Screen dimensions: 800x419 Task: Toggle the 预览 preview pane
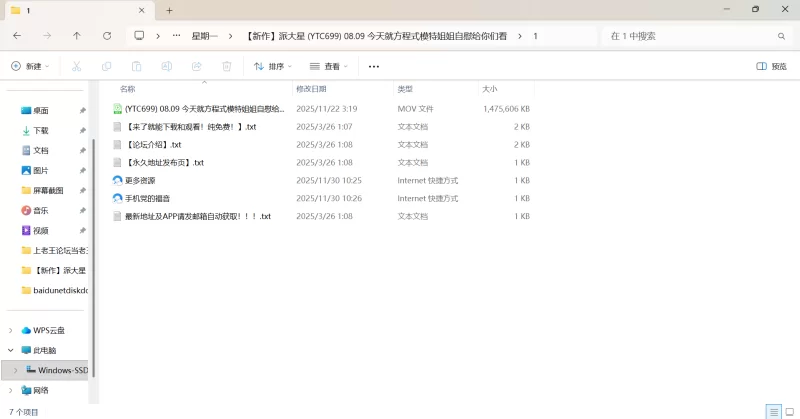[772, 66]
